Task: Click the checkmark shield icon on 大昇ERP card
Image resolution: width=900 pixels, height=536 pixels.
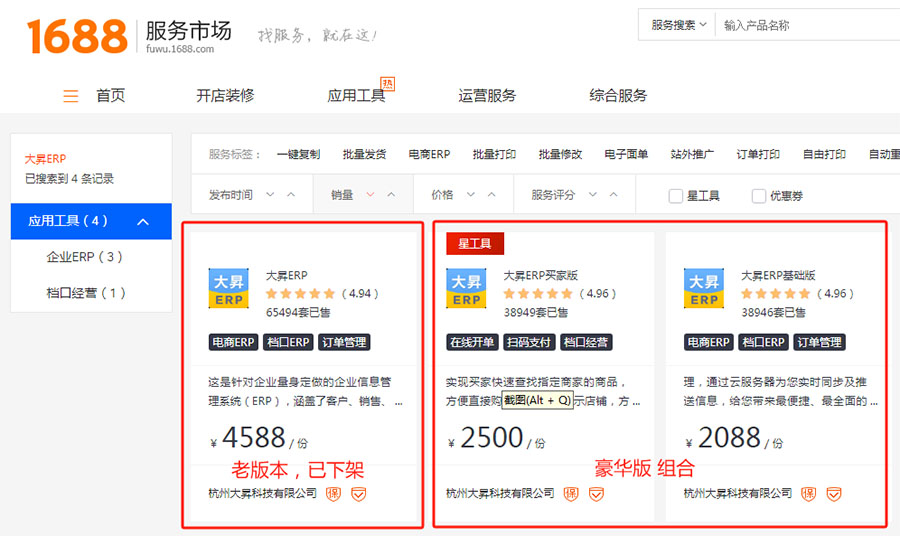Action: pyautogui.click(x=359, y=494)
